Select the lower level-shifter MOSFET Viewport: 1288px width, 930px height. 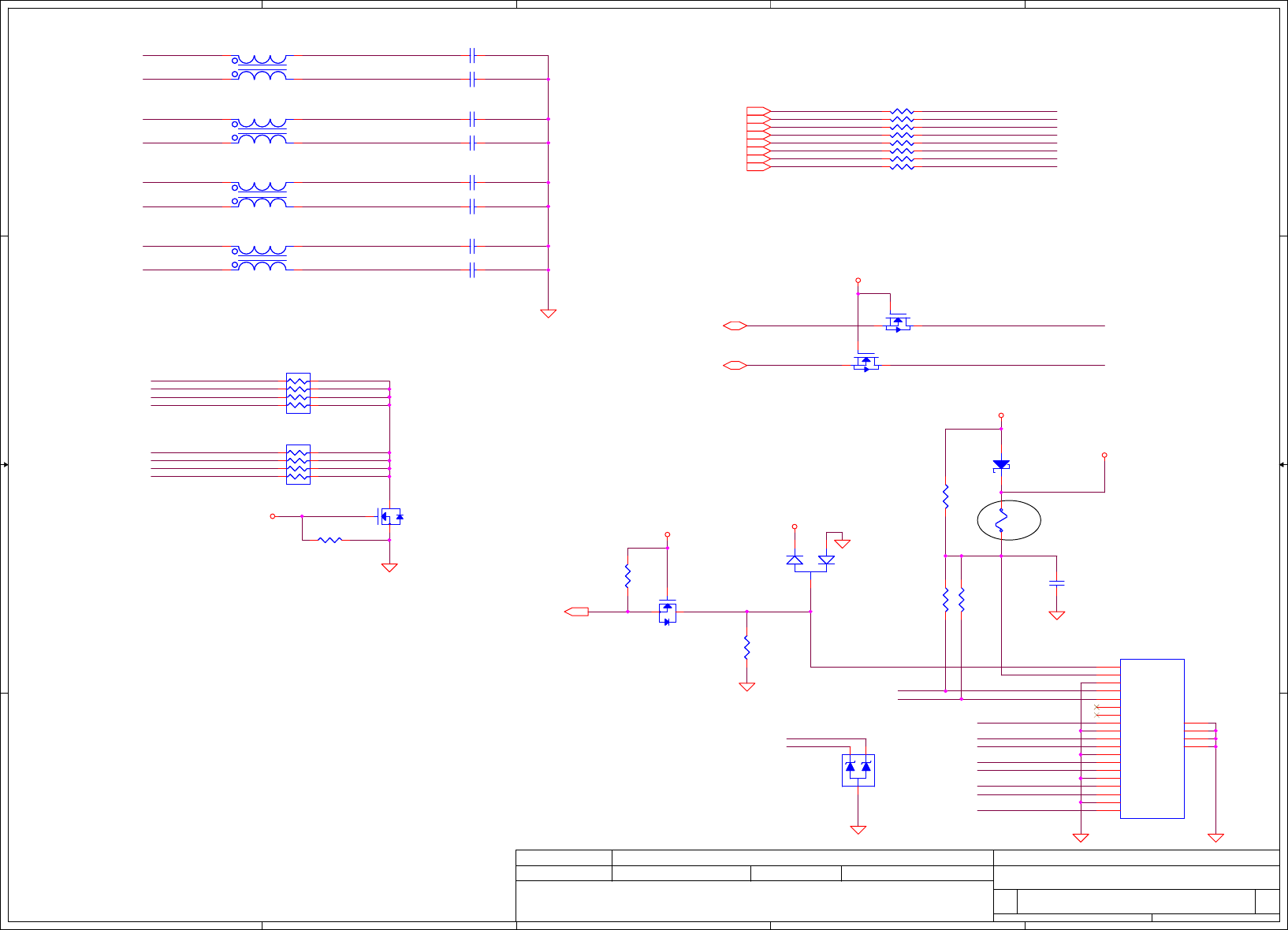pyautogui.click(x=866, y=363)
